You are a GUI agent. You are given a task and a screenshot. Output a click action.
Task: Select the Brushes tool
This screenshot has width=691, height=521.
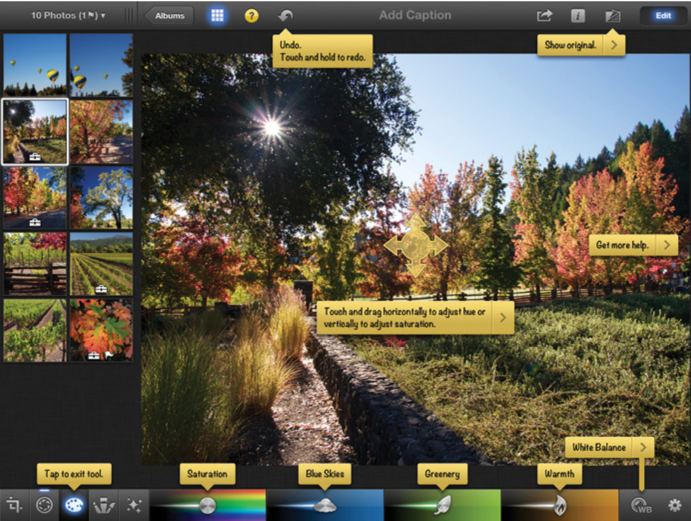click(104, 505)
